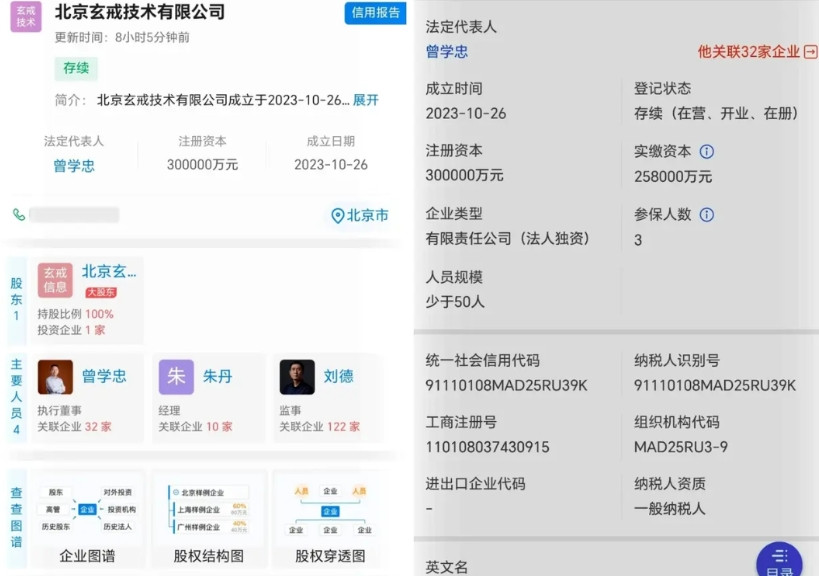Viewport: 819px width, 576px height.
Task: Open legal representative 曾学忠 link in summary
Action: tap(74, 166)
